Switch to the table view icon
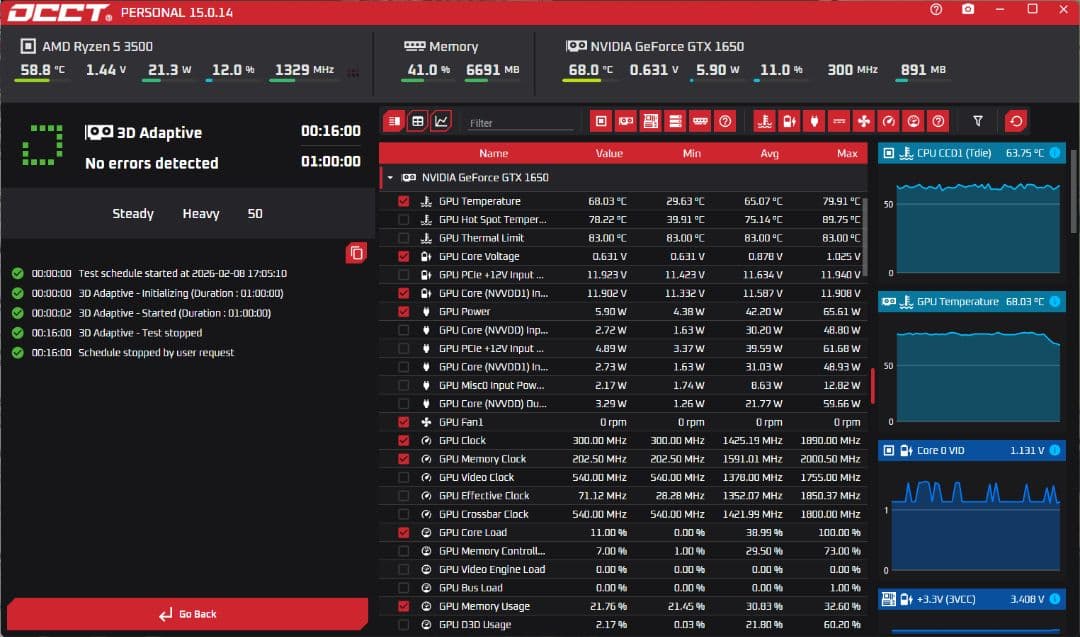Image resolution: width=1080 pixels, height=637 pixels. [417, 121]
